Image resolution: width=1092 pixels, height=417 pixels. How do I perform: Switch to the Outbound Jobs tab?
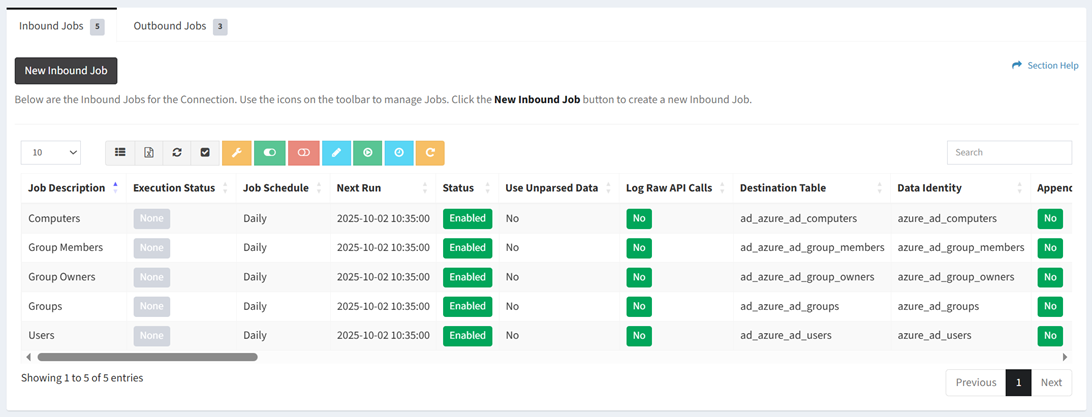coord(170,26)
